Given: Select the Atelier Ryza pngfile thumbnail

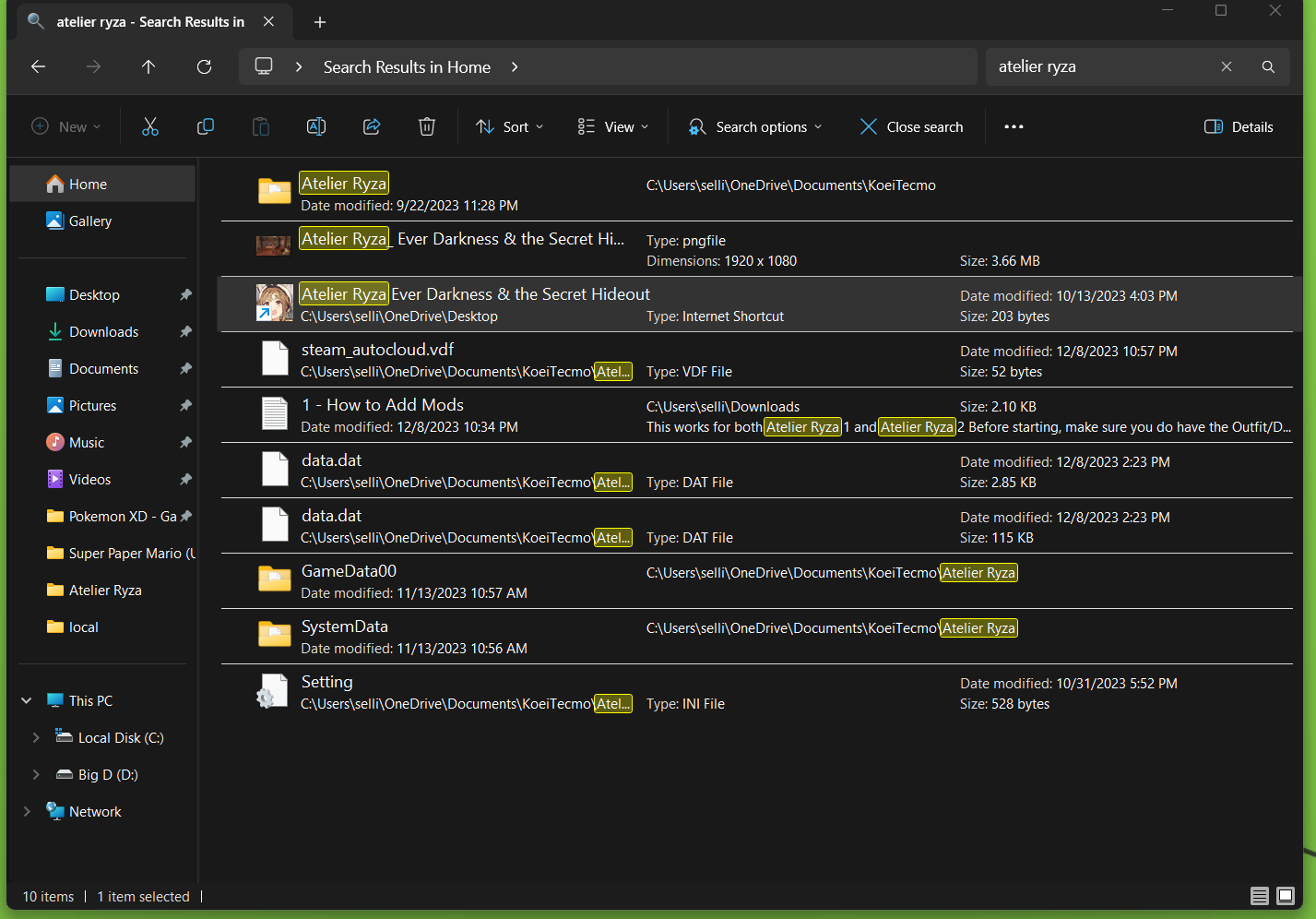Looking at the screenshot, I should 273,245.
